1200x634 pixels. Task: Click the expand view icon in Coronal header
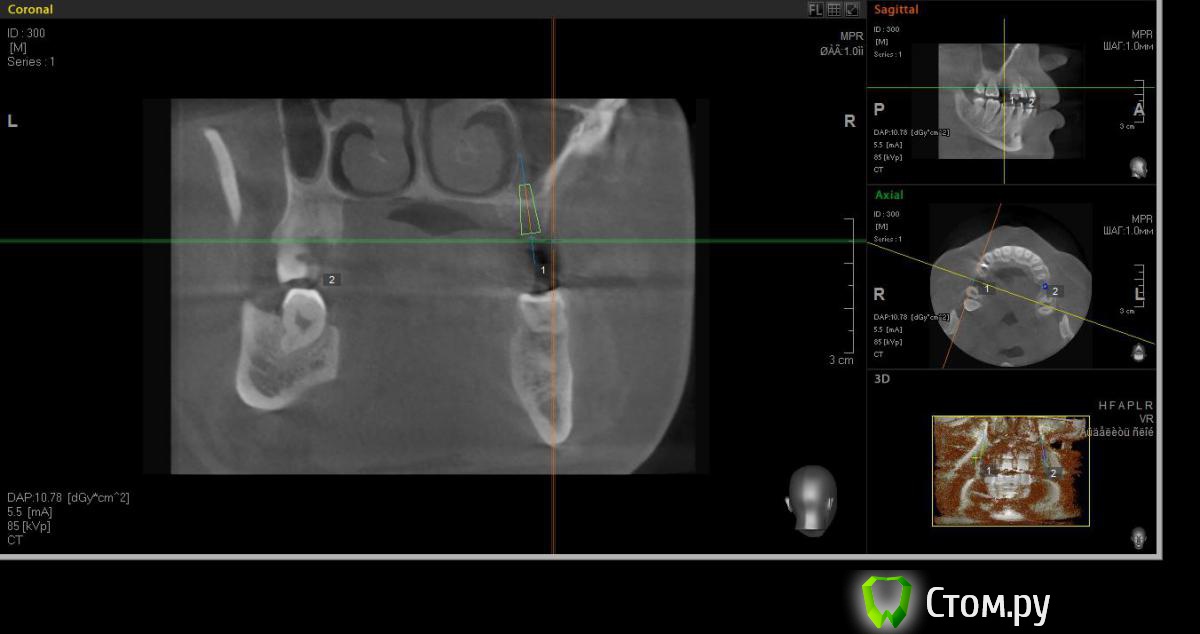(x=852, y=9)
